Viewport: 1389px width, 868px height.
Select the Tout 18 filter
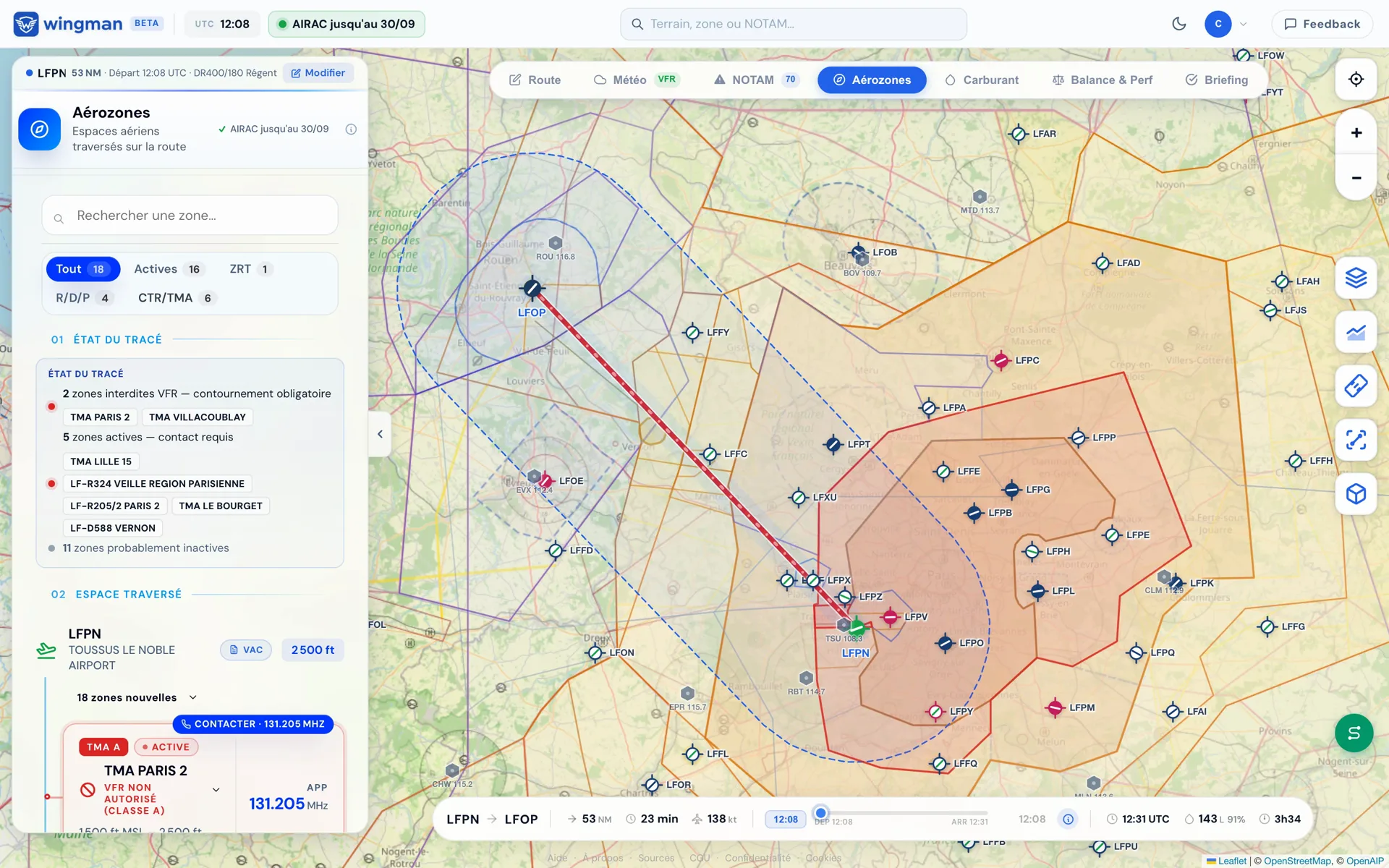tap(82, 269)
